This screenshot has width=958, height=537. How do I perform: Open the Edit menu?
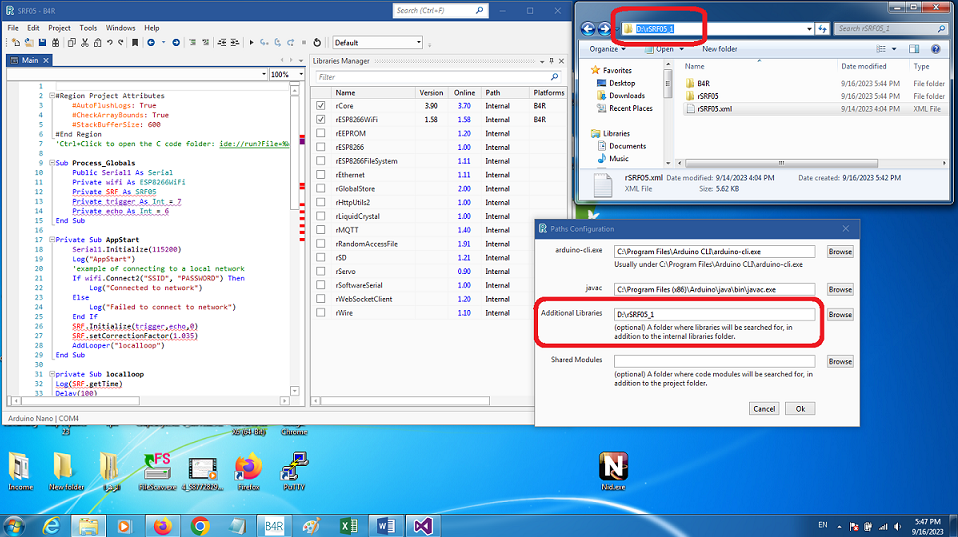(x=33, y=28)
